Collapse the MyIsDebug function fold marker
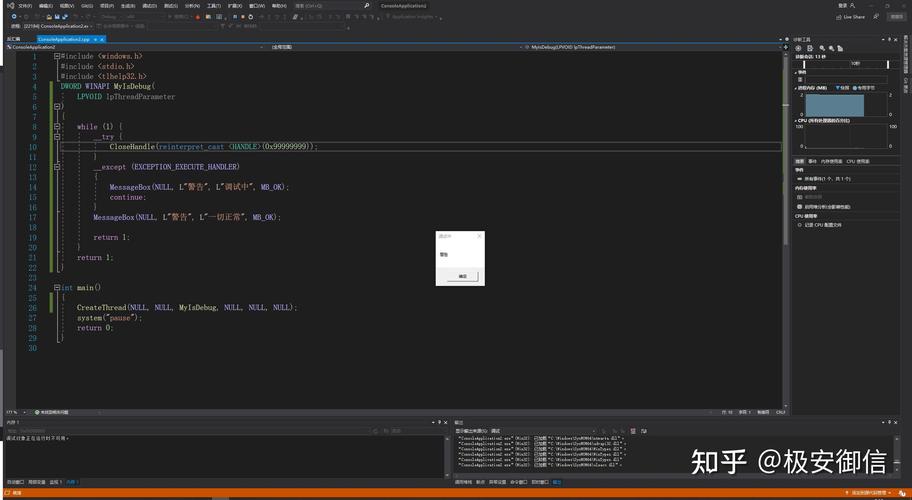Viewport: 912px width, 500px height. tap(57, 106)
